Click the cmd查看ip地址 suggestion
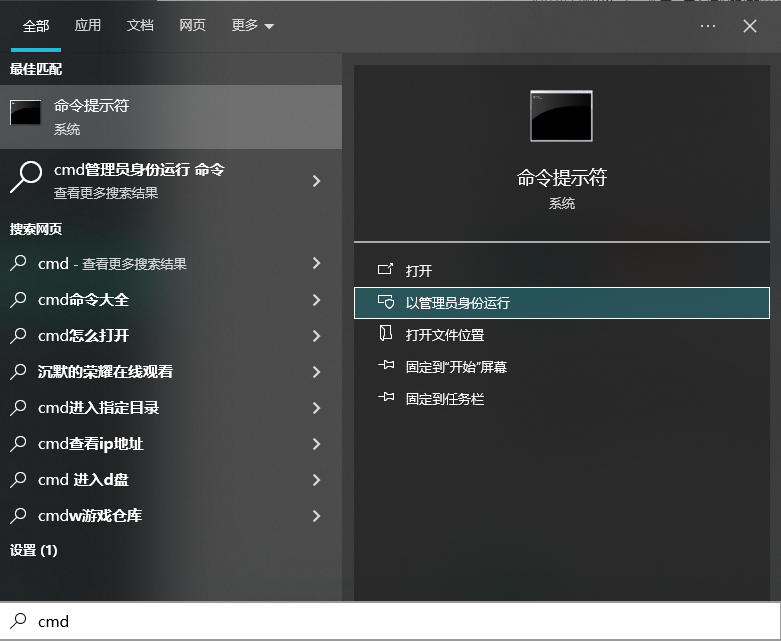 point(171,444)
